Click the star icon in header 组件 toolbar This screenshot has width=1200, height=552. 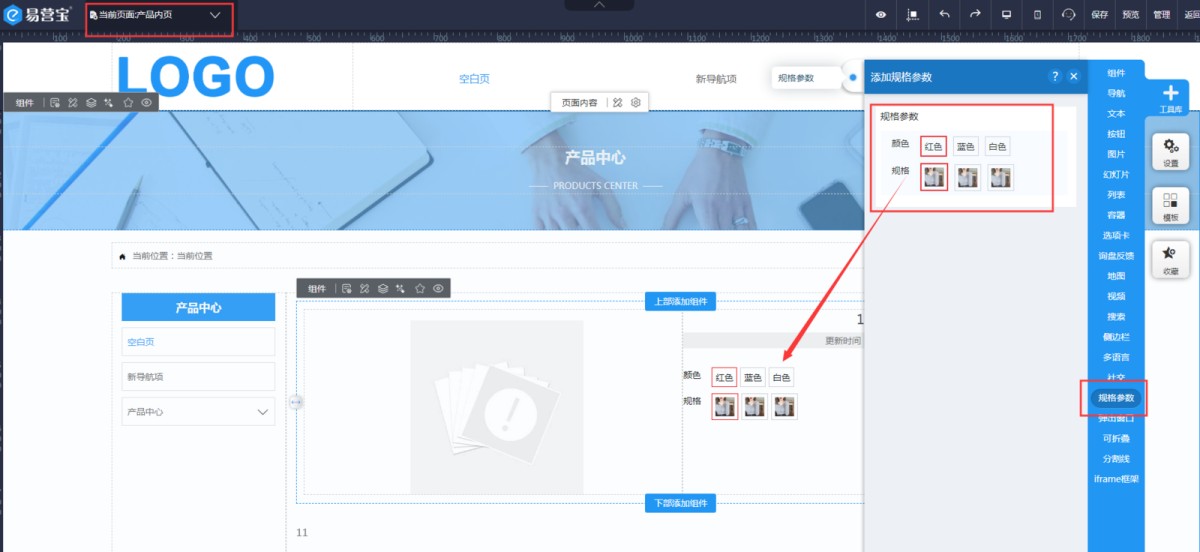(128, 102)
